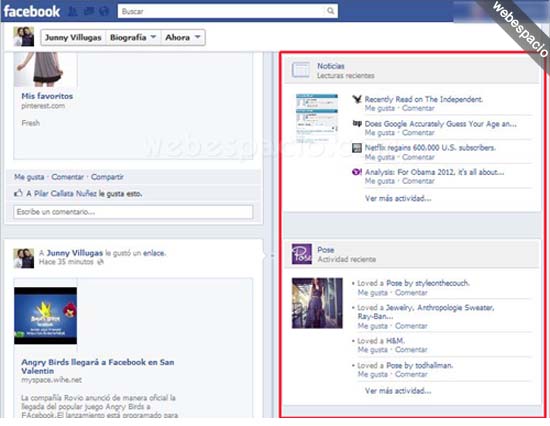Open the Pose heading link
Image resolution: width=550 pixels, height=426 pixels.
point(326,250)
